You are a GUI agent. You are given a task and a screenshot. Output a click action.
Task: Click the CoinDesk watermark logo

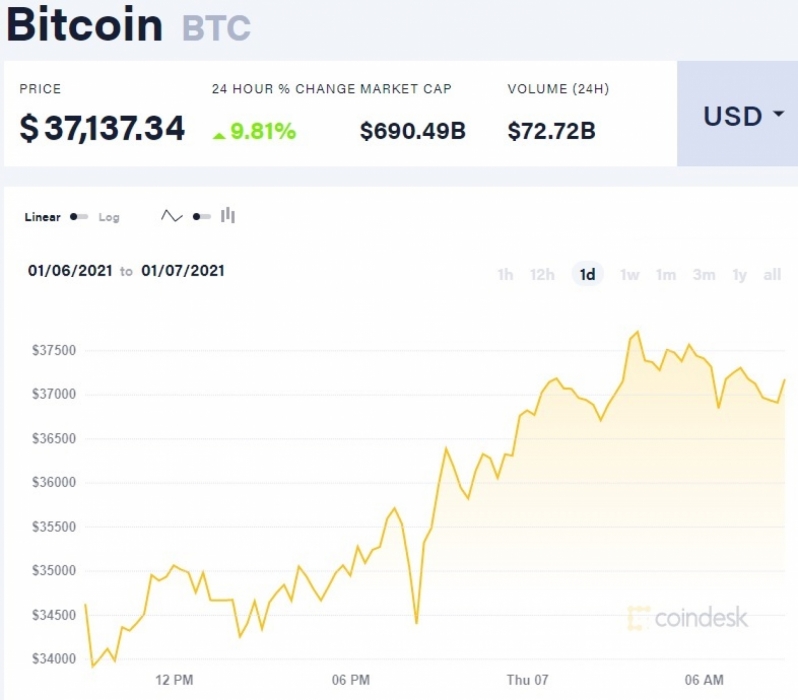[x=688, y=618]
